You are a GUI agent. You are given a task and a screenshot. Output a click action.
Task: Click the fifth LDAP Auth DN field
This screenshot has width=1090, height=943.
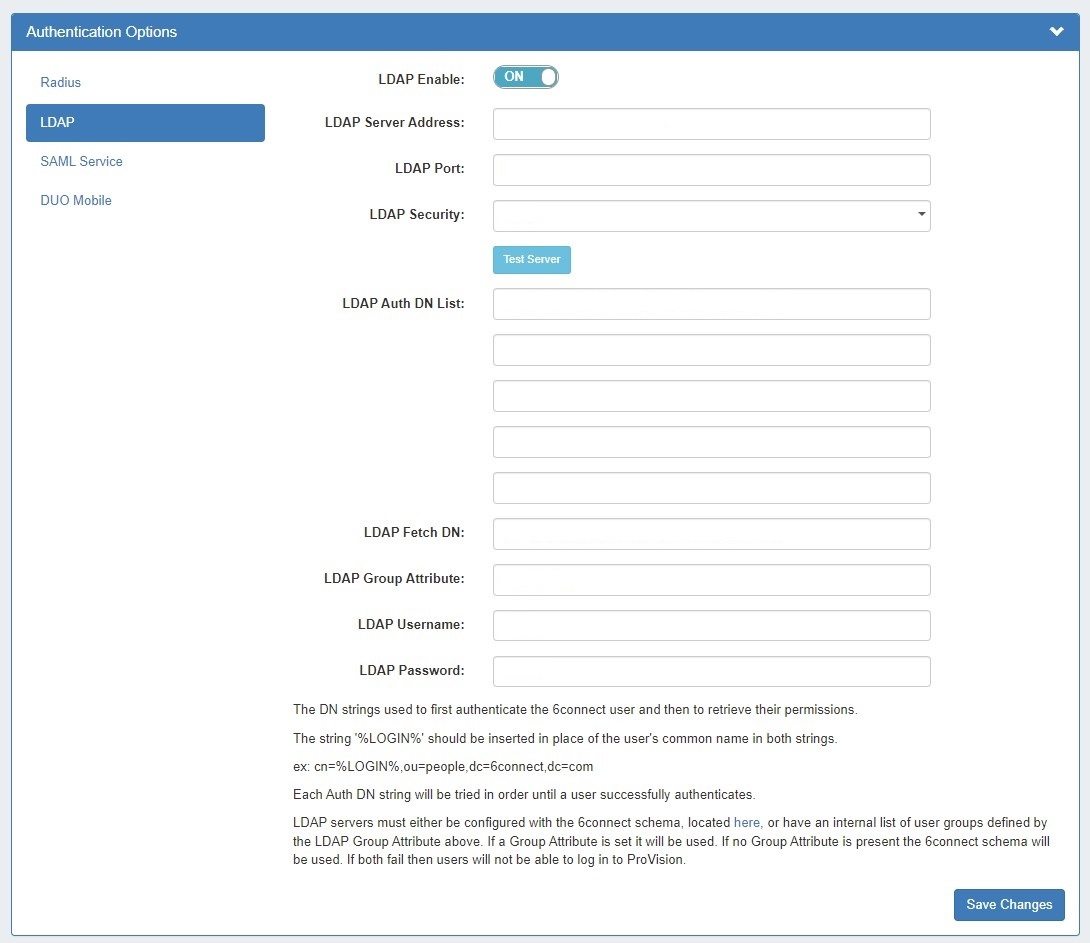(x=711, y=488)
